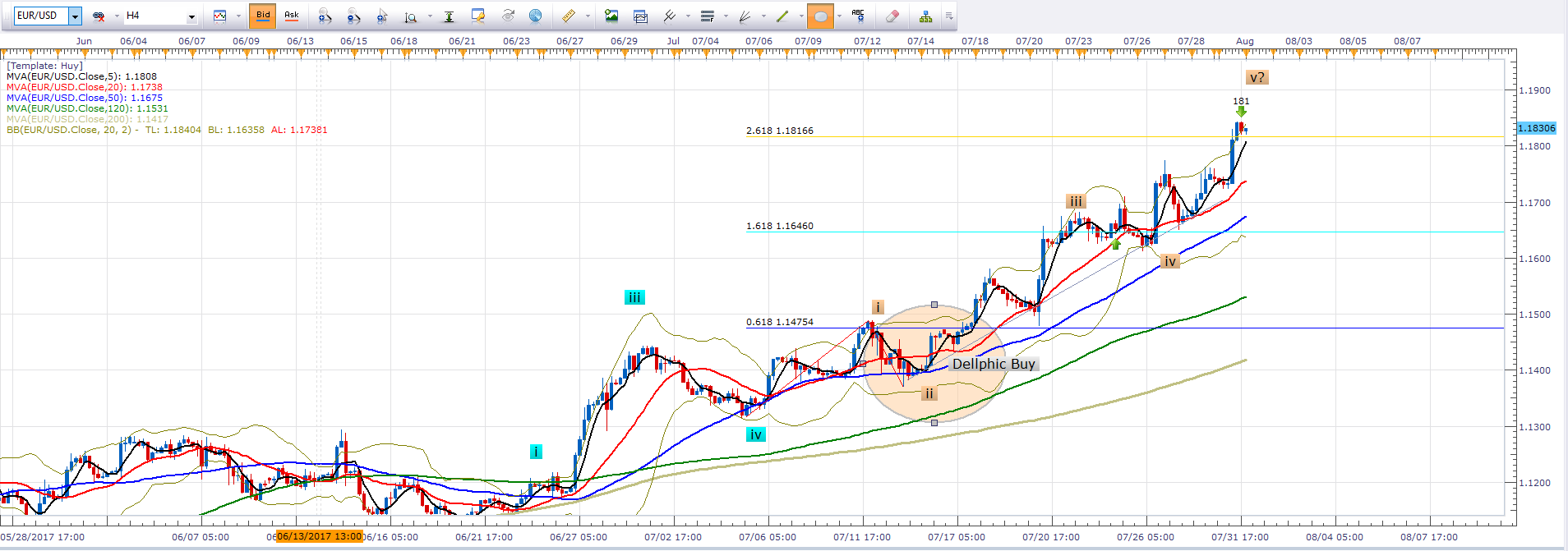Click the green trend line tool

782,16
